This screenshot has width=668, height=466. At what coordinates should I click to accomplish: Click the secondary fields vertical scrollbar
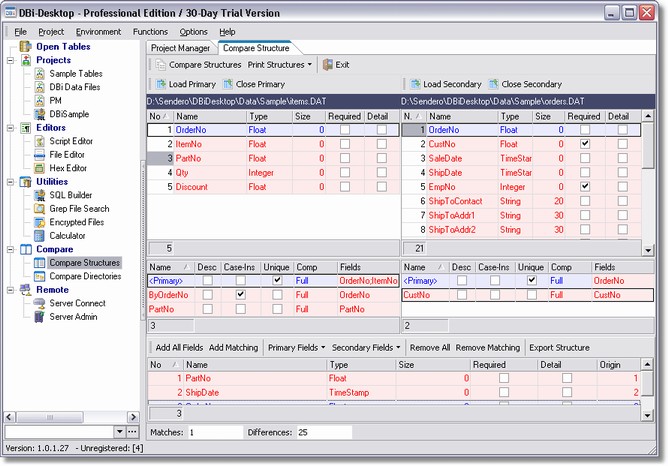tap(648, 185)
